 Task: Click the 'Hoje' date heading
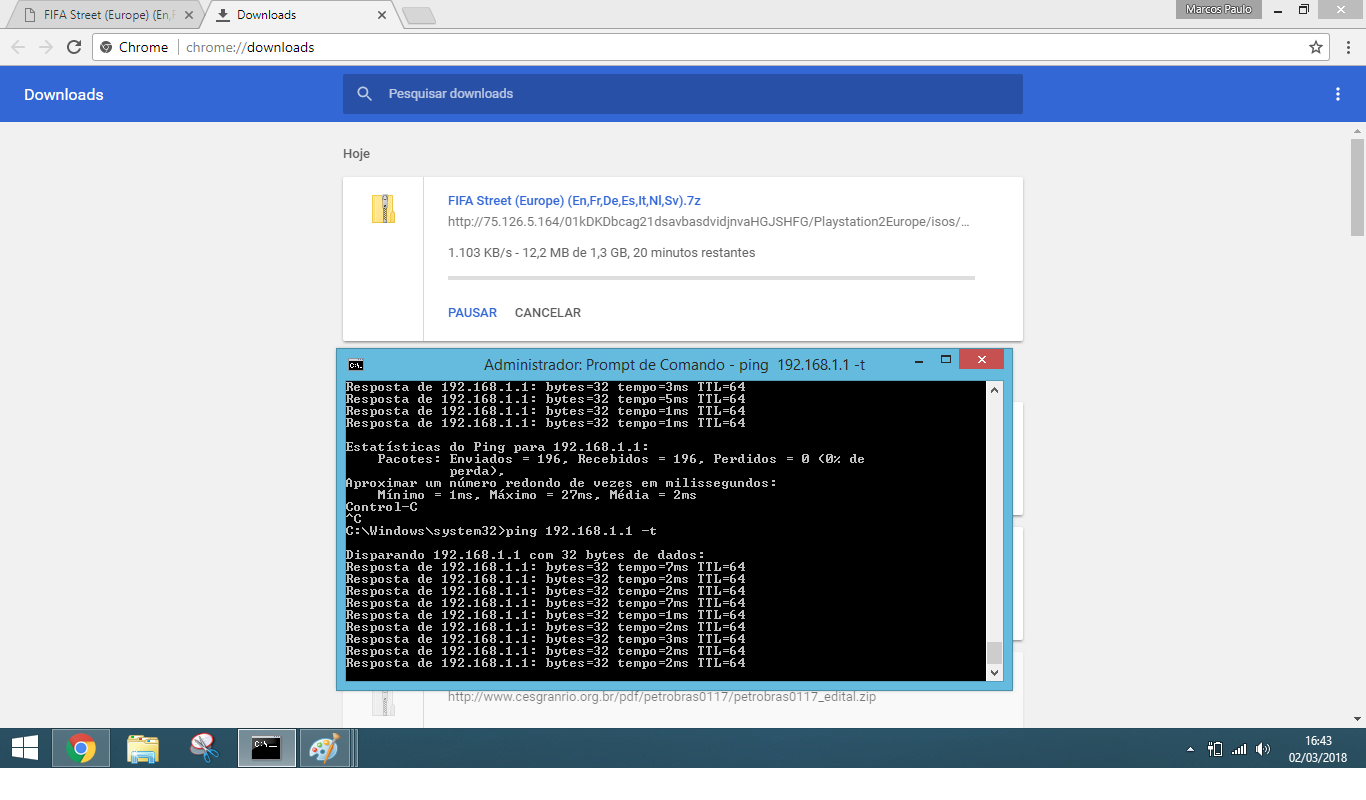pos(357,154)
